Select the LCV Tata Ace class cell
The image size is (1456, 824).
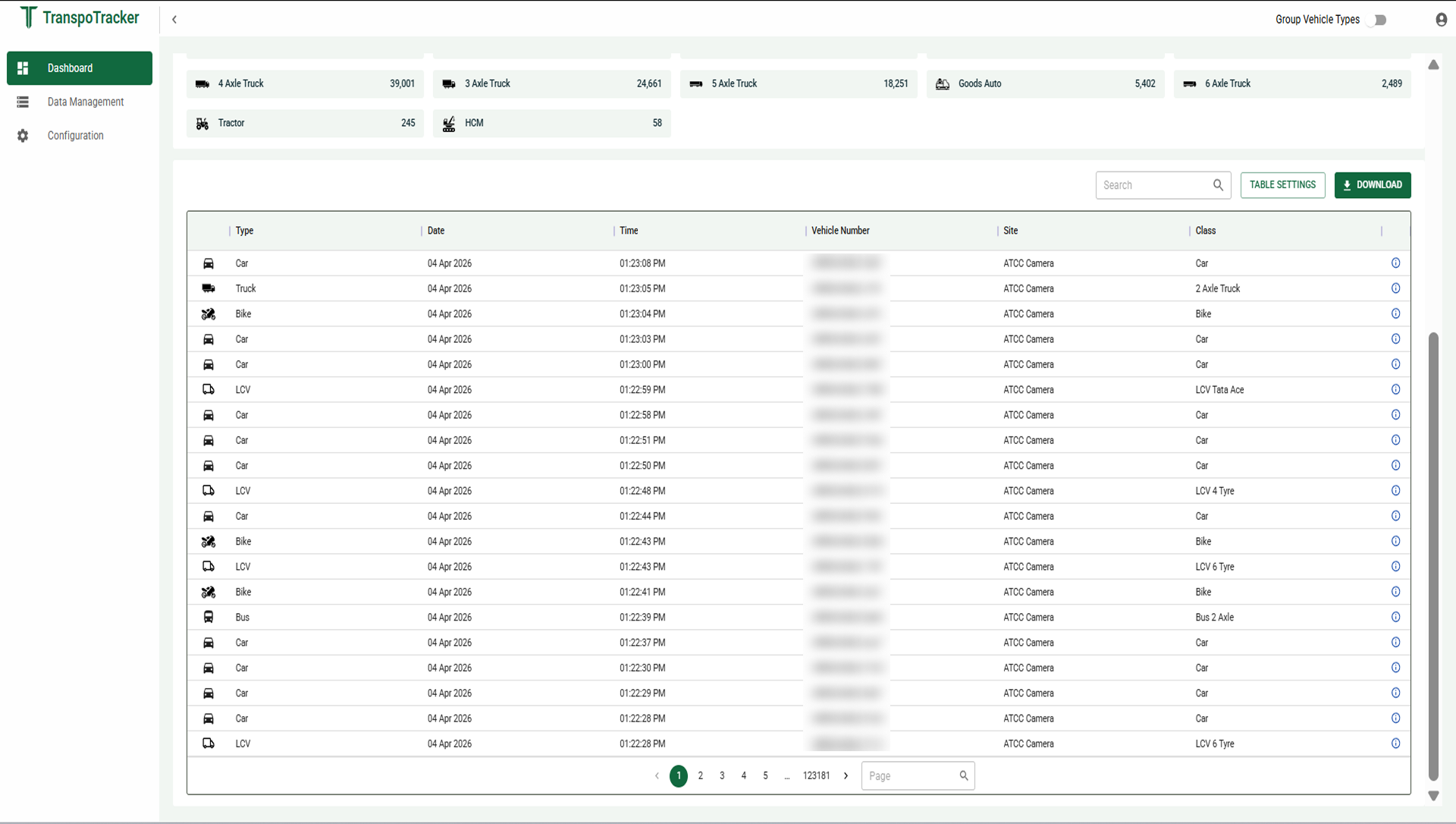click(x=1219, y=390)
